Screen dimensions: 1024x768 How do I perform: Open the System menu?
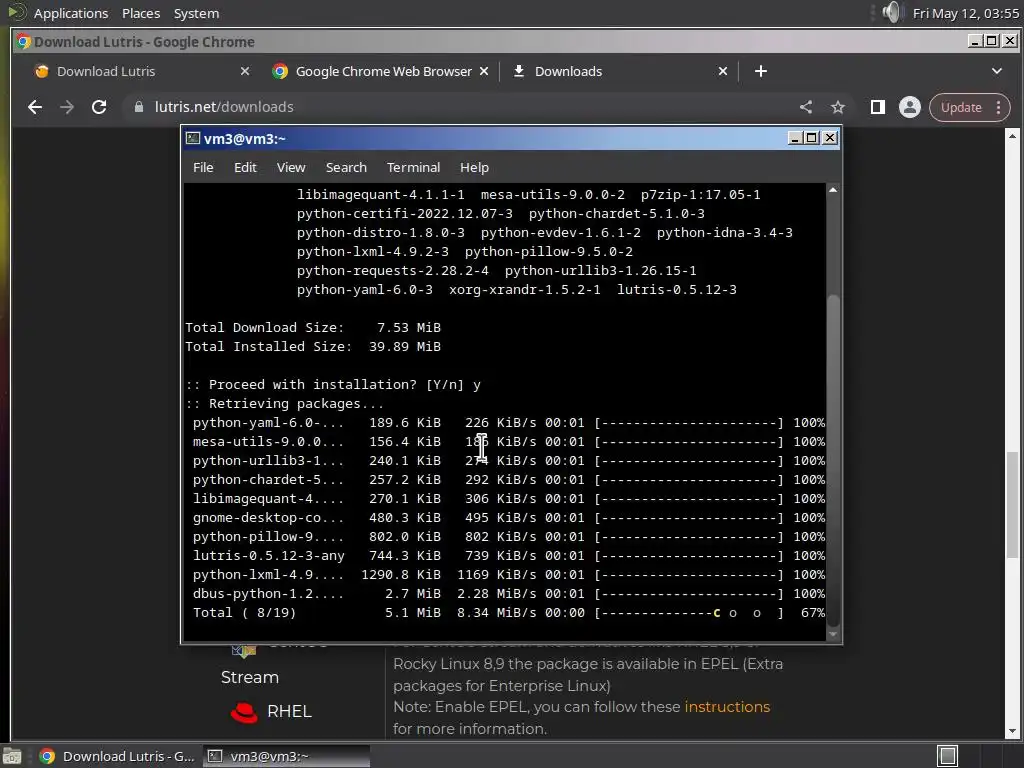pos(196,13)
